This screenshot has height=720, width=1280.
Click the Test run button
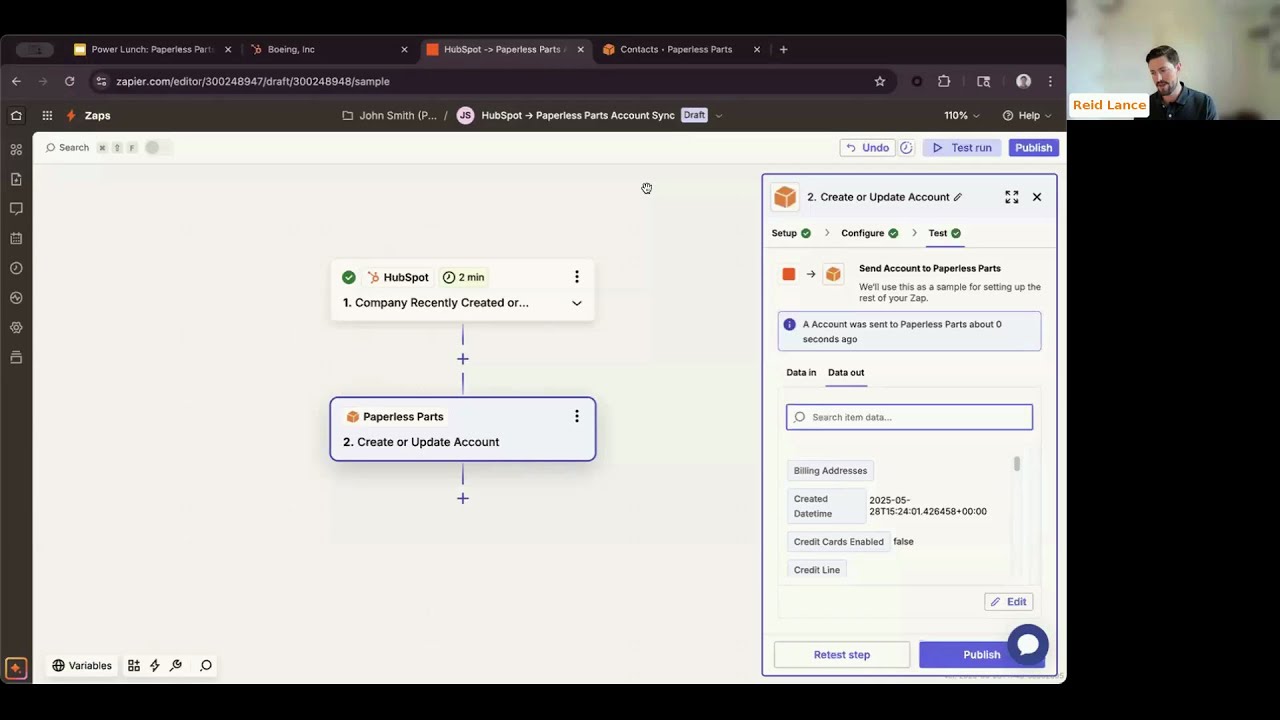(961, 147)
